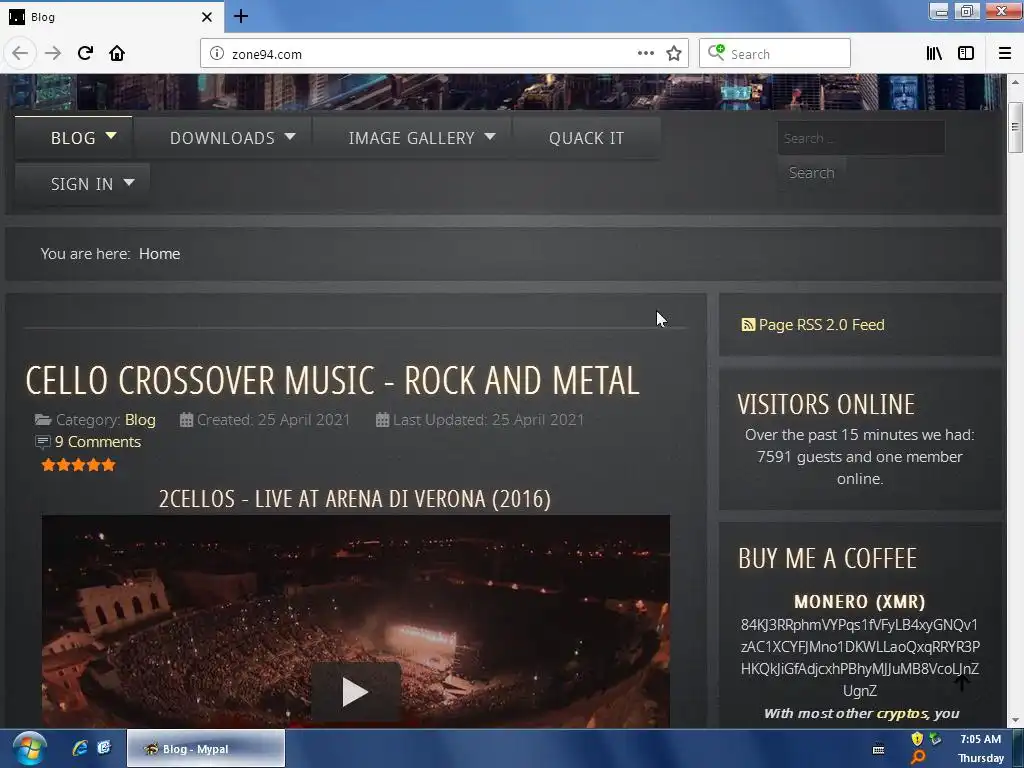Click the five-star rating
This screenshot has width=1024, height=768.
(78, 465)
